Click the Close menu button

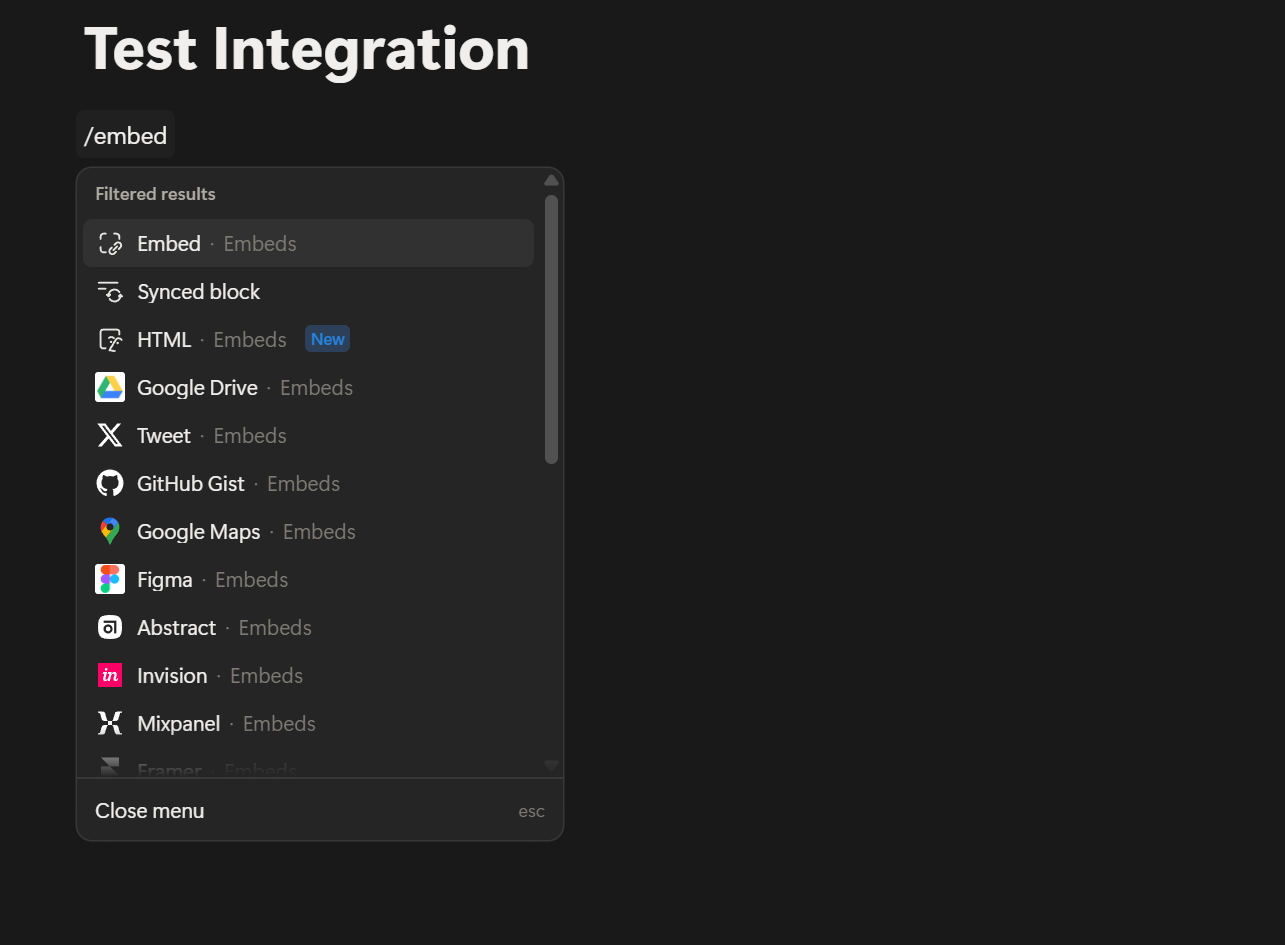pyautogui.click(x=320, y=810)
